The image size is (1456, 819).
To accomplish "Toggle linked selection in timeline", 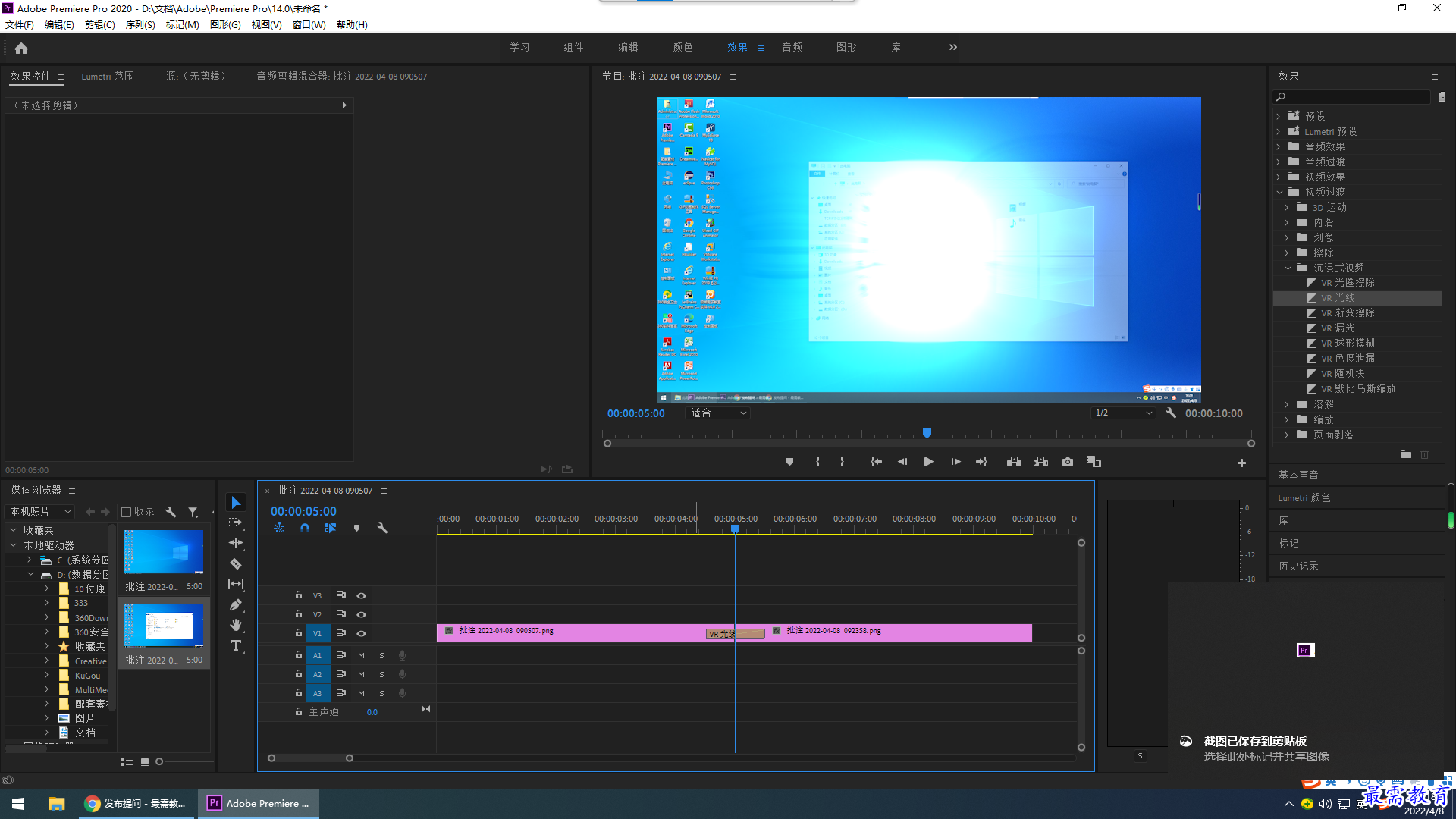I will point(331,528).
